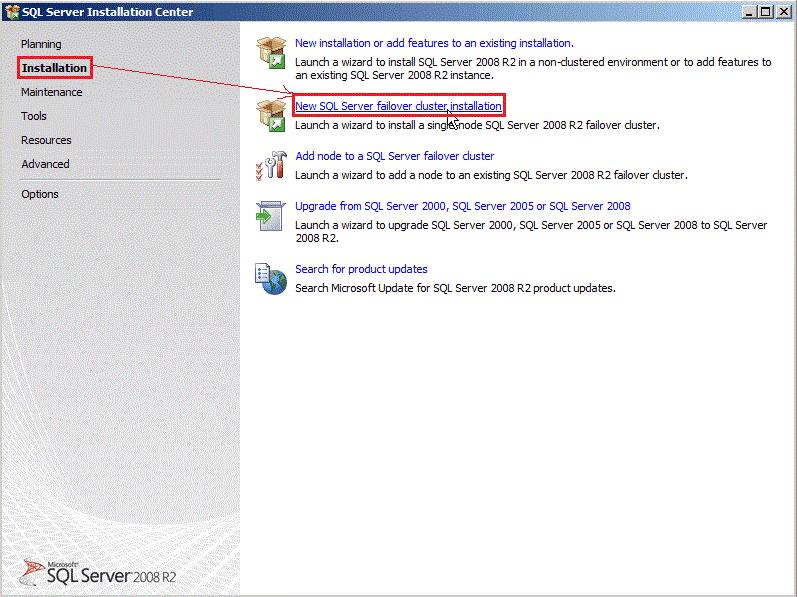Select the Installation section
The height and width of the screenshot is (597, 797).
(54, 68)
